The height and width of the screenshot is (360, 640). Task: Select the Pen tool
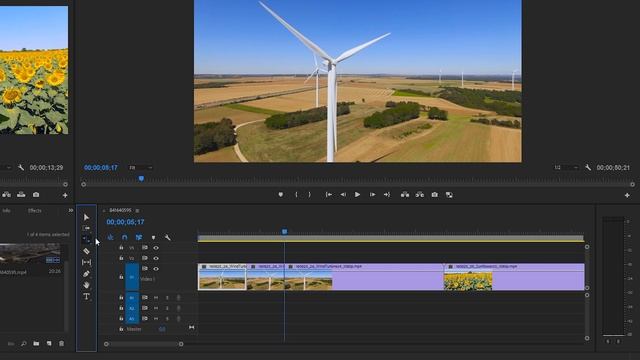click(x=86, y=273)
